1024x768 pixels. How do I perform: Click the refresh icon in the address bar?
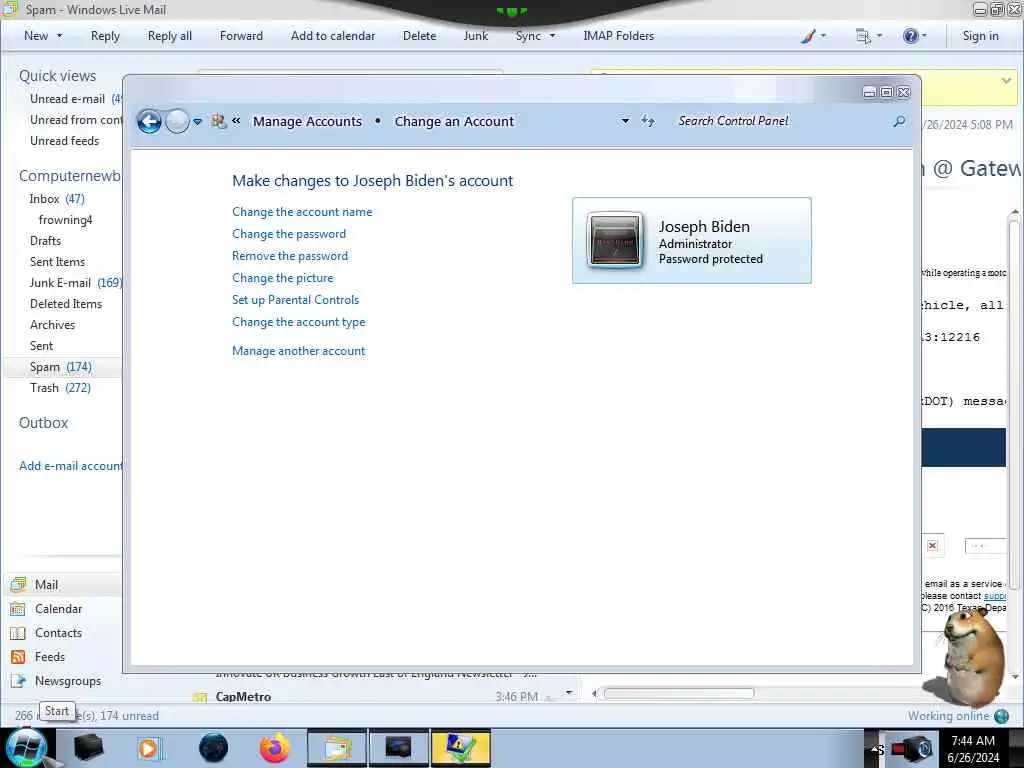point(647,121)
